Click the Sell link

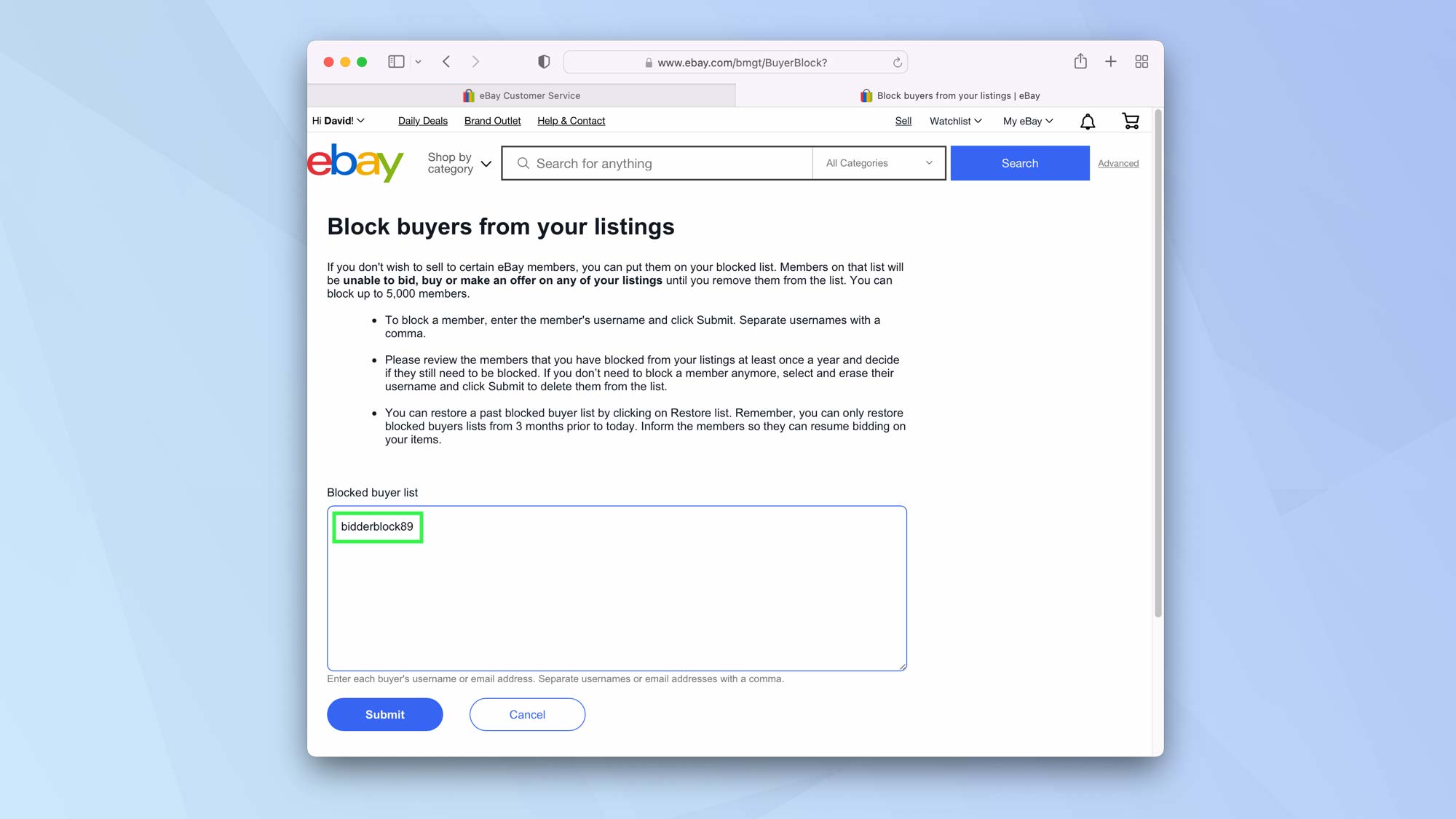903,120
